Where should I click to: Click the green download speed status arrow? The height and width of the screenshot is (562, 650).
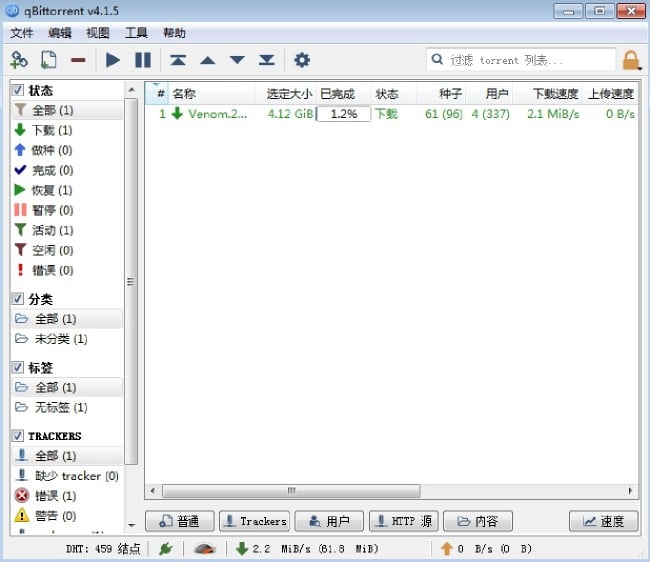click(242, 549)
